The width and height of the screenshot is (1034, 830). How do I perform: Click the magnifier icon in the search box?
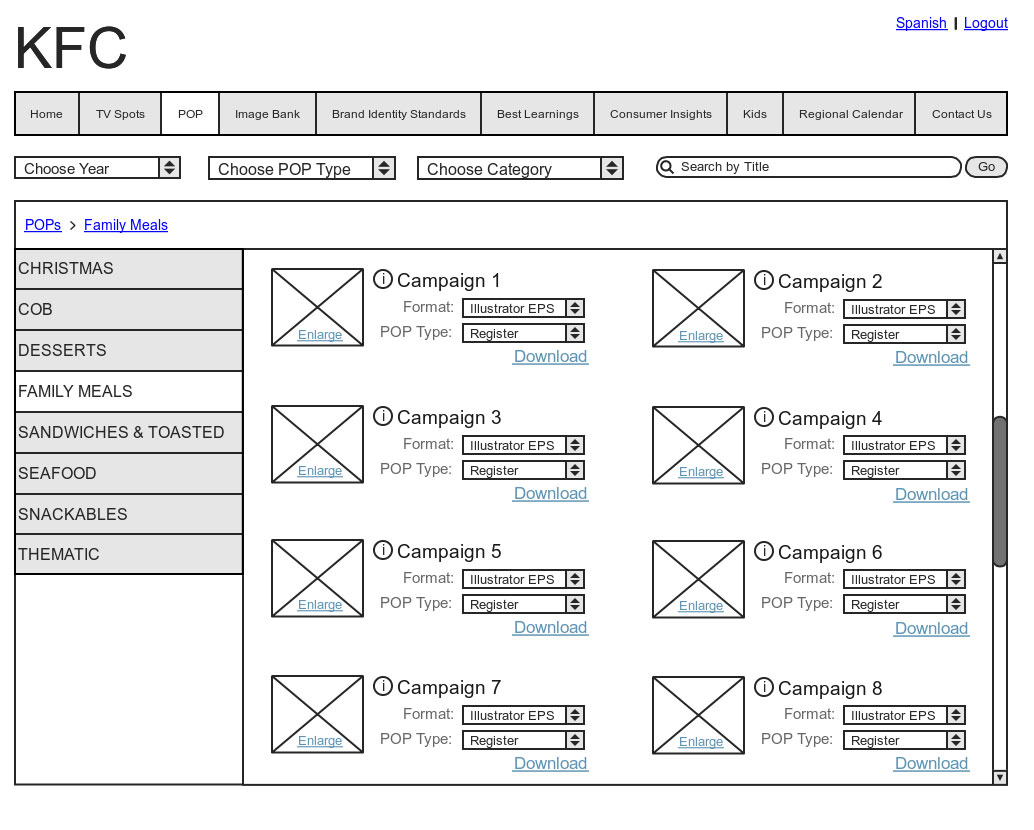(x=667, y=167)
